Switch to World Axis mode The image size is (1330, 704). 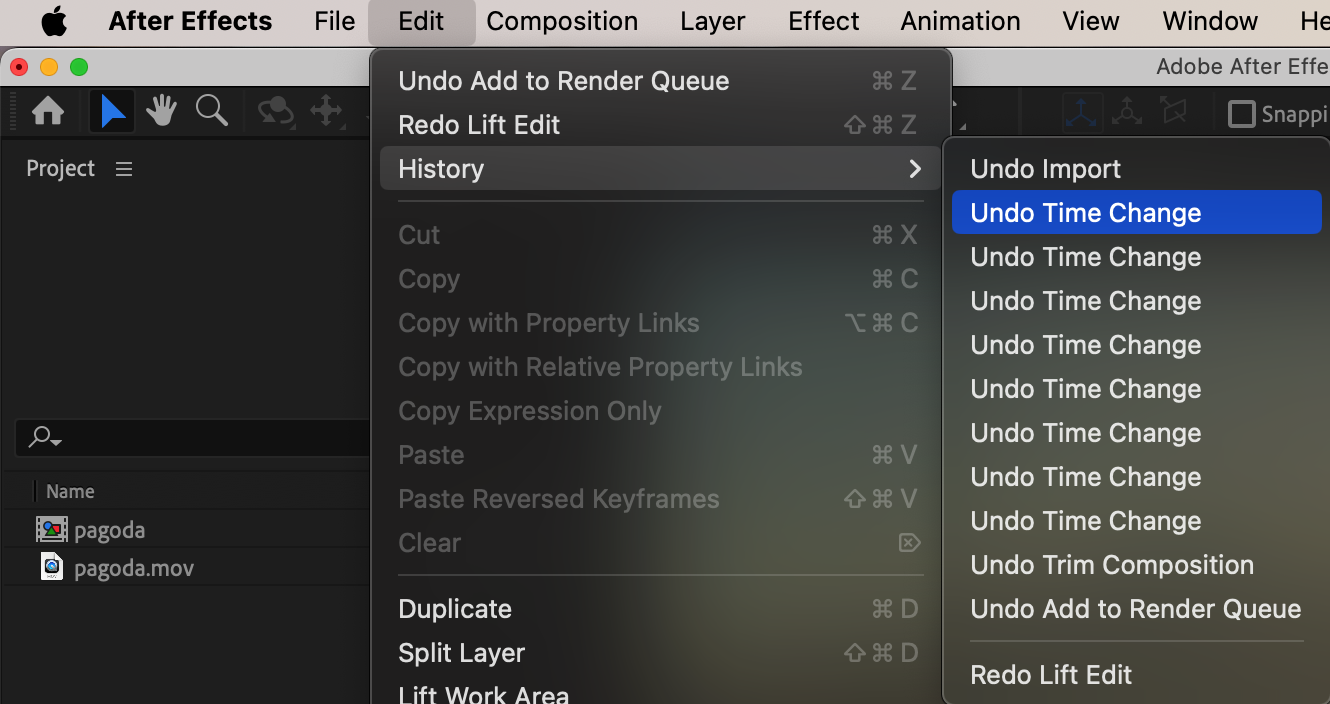(1127, 113)
